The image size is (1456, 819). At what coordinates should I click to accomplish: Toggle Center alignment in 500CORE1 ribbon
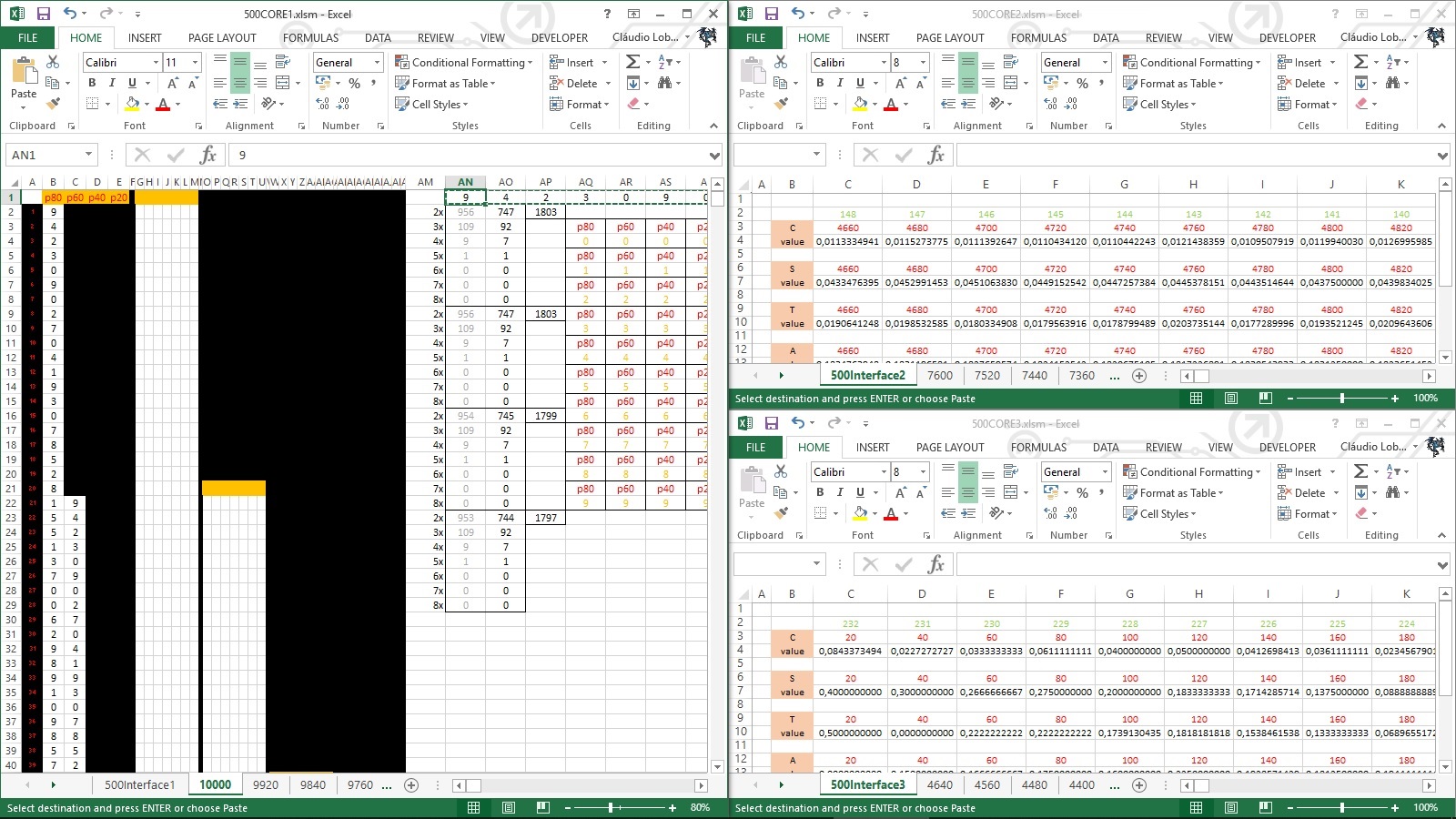pos(240,83)
